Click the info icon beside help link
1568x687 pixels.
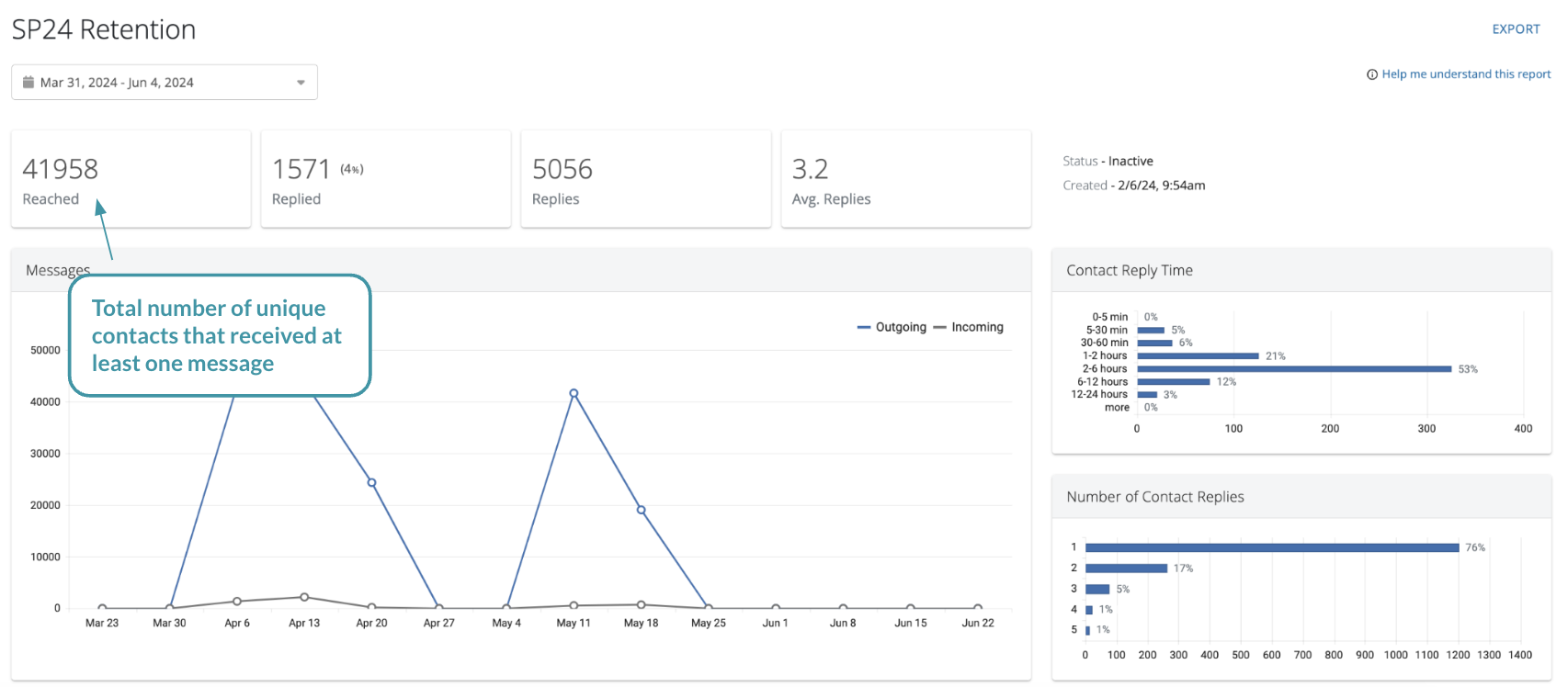coord(1372,74)
